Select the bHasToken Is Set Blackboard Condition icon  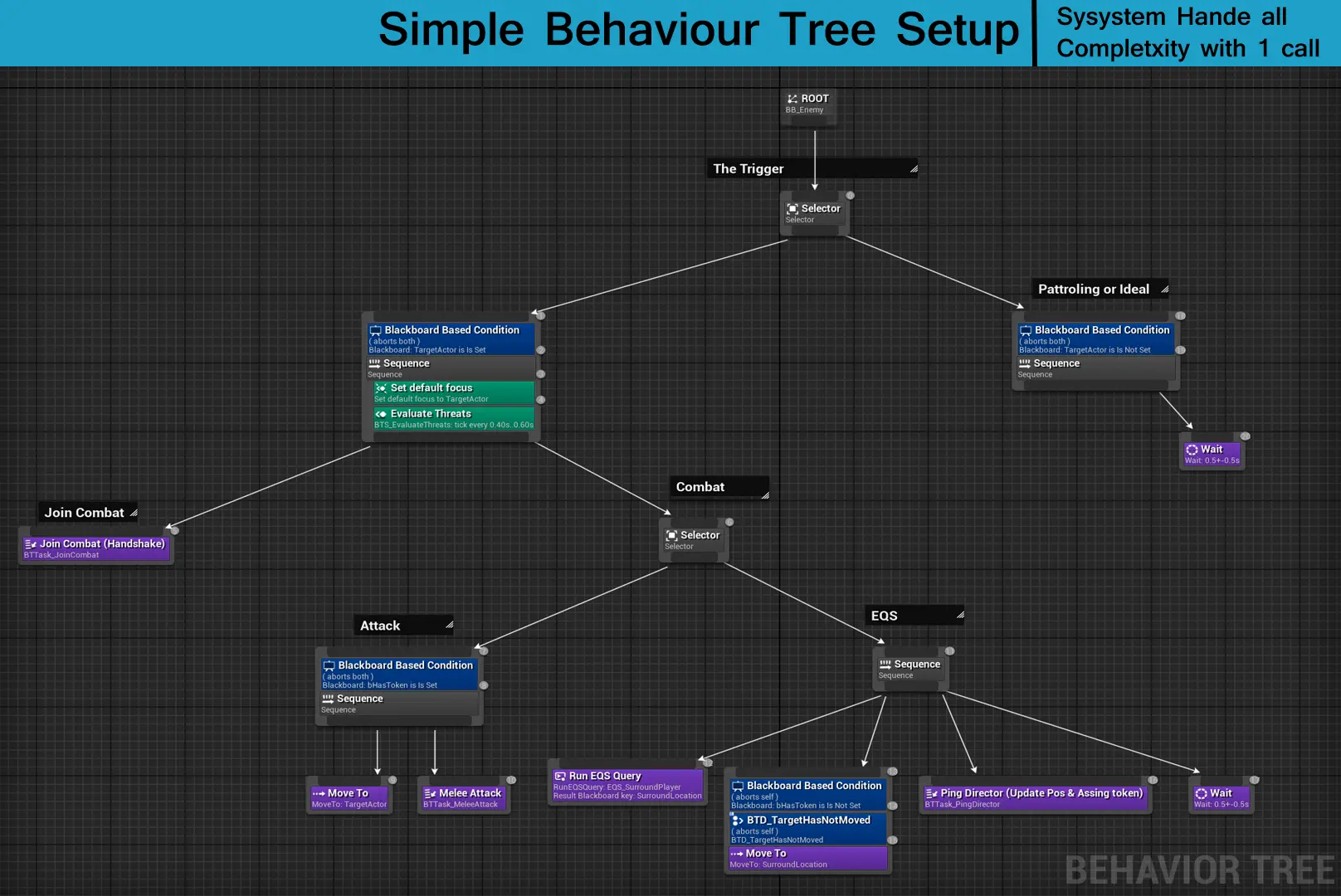point(329,666)
